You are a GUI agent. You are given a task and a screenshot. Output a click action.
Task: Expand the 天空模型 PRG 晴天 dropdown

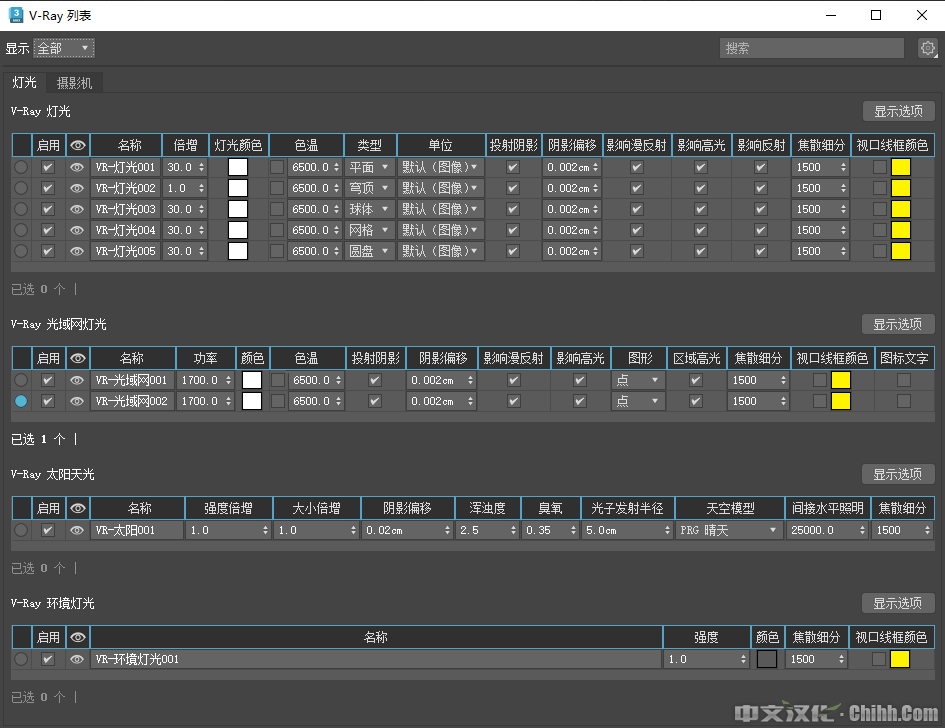(729, 530)
